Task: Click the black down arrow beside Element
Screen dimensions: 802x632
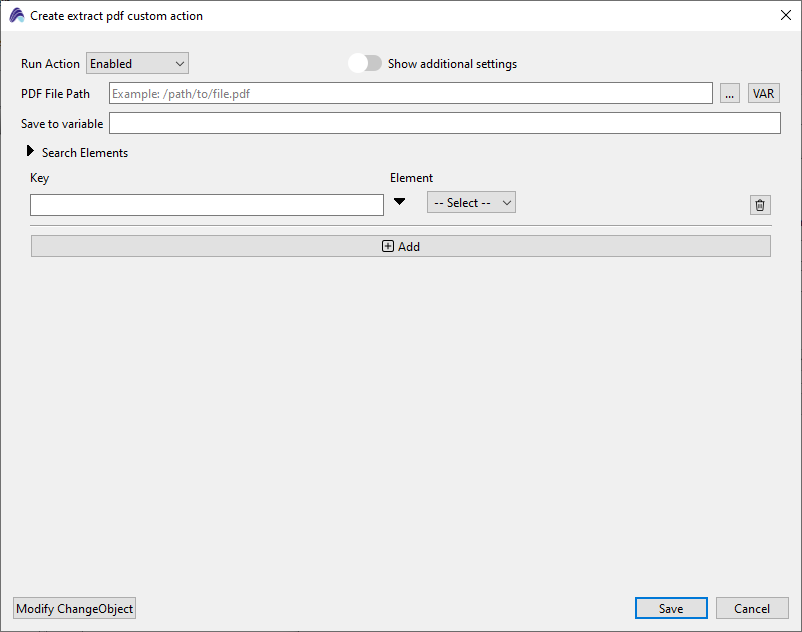Action: point(400,202)
